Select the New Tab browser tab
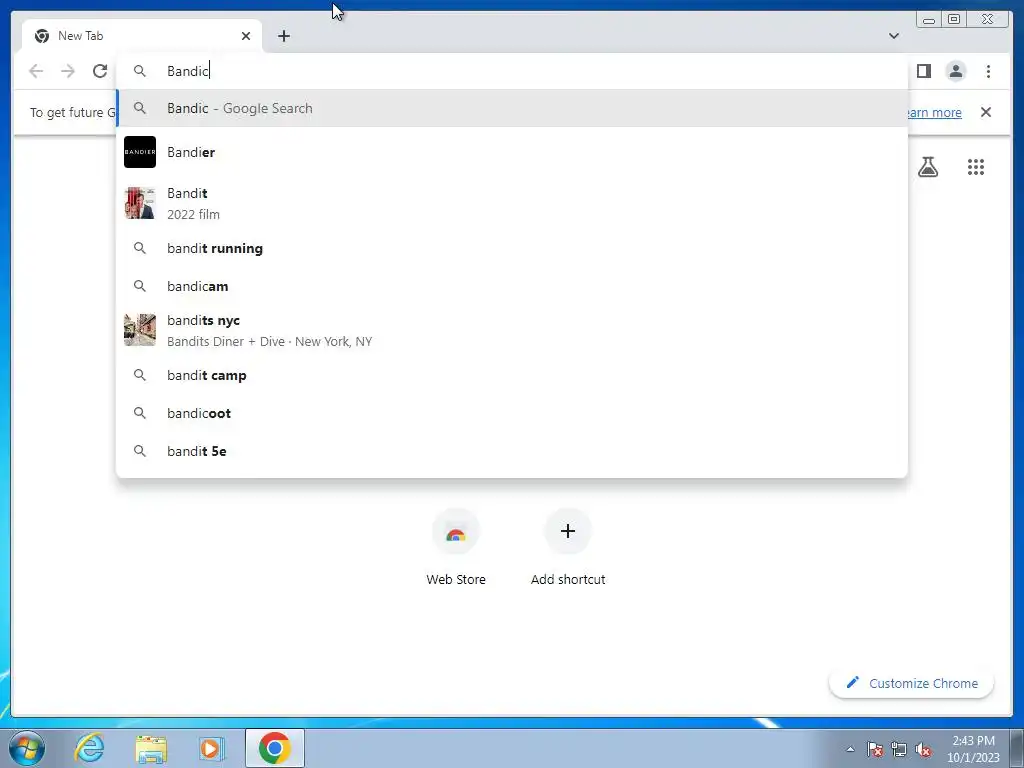1024x768 pixels. point(142,36)
